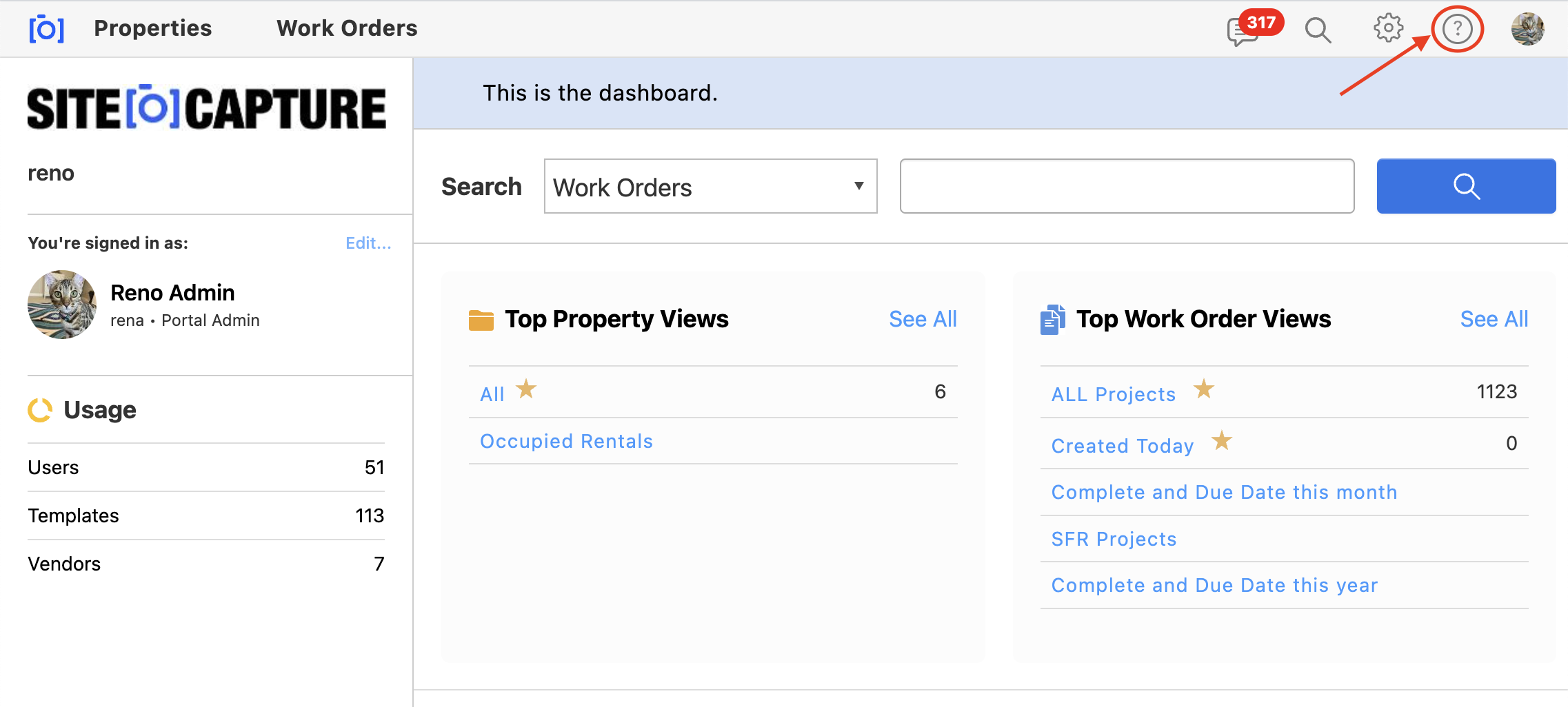Click See All for Top Property Views
The width and height of the screenshot is (1568, 707).
pyautogui.click(x=923, y=319)
